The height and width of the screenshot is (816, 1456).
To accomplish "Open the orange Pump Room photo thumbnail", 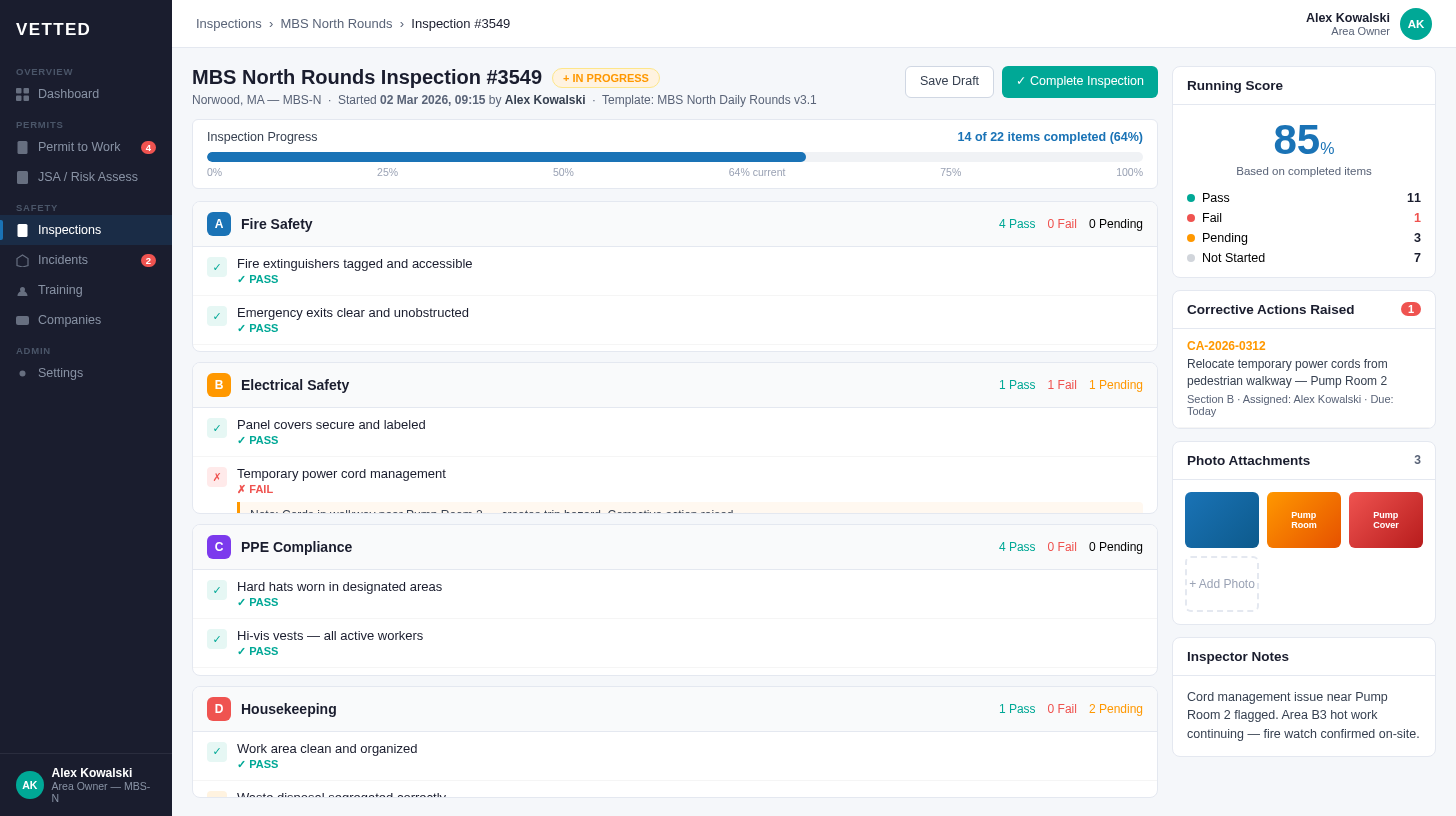I will 1303,520.
